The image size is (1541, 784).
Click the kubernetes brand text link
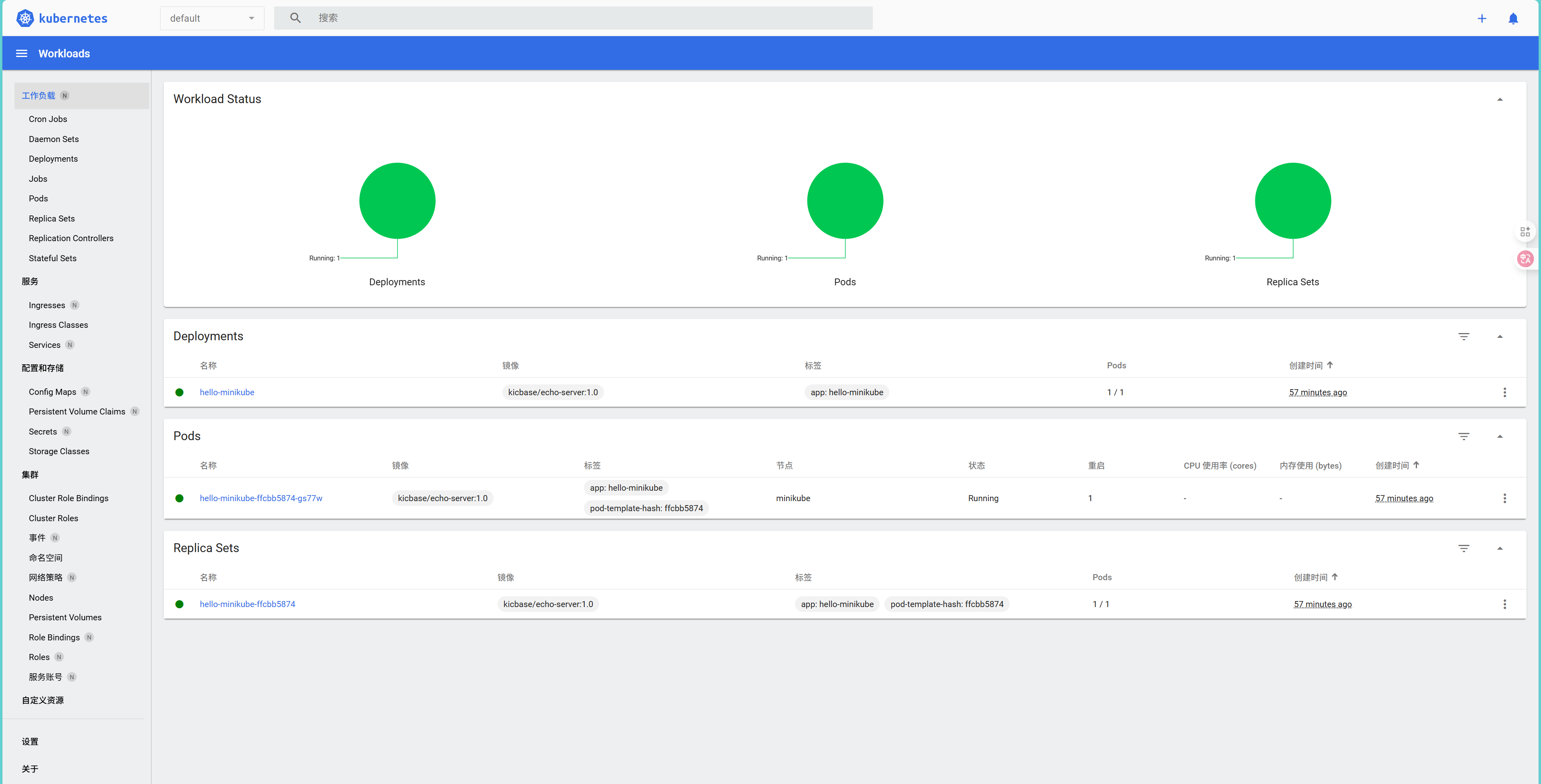point(73,18)
